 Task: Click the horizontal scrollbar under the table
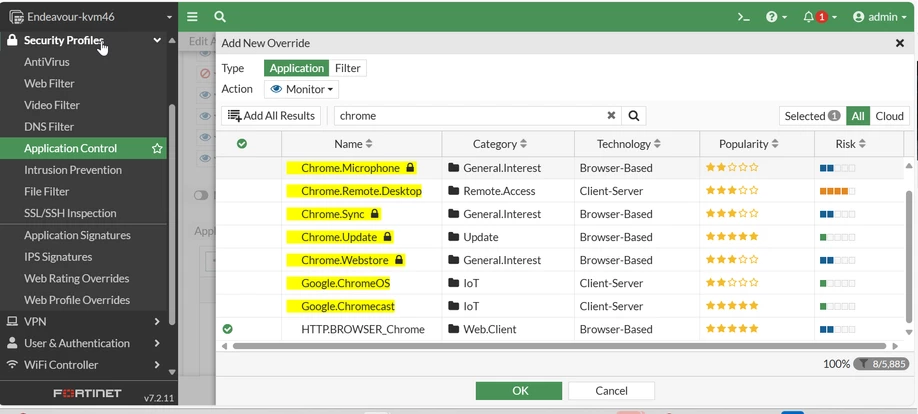click(559, 346)
